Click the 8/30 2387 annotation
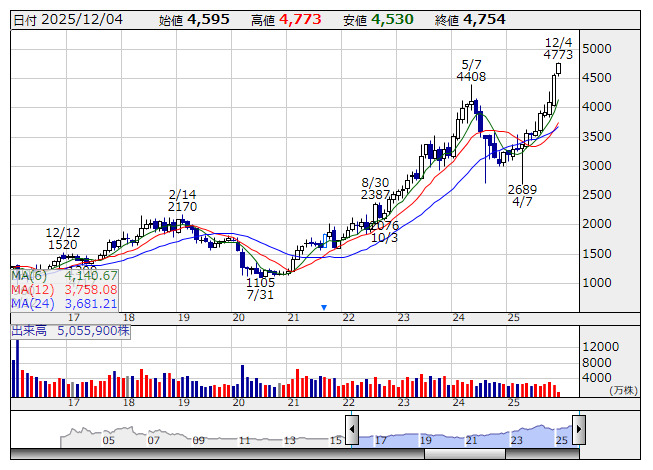 point(375,189)
